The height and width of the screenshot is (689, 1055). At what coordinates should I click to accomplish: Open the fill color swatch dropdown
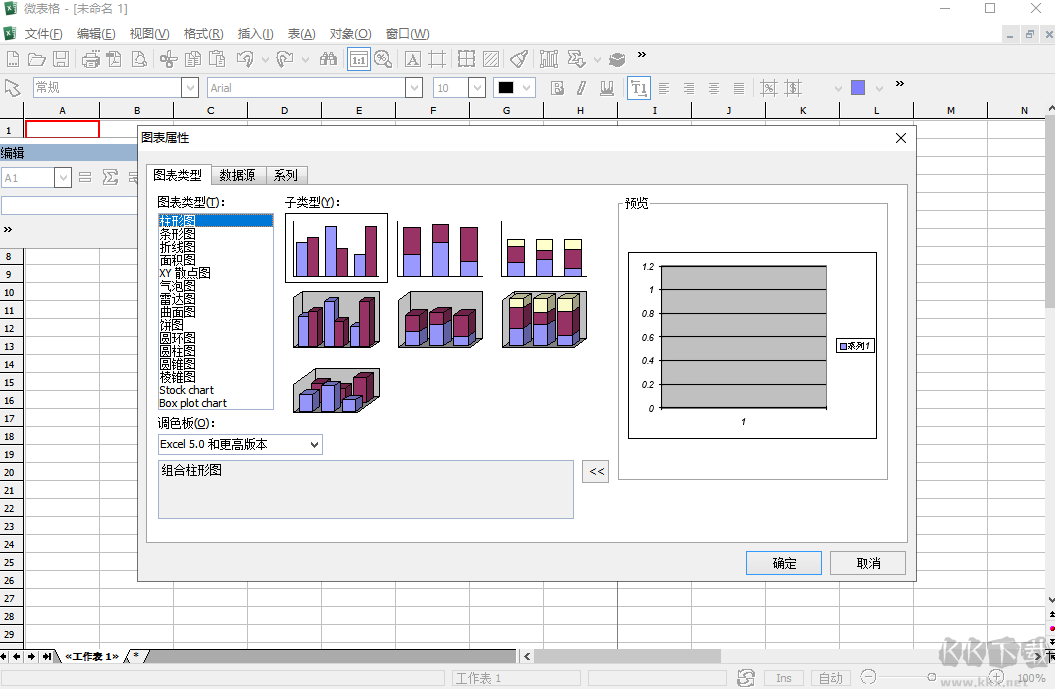(878, 87)
